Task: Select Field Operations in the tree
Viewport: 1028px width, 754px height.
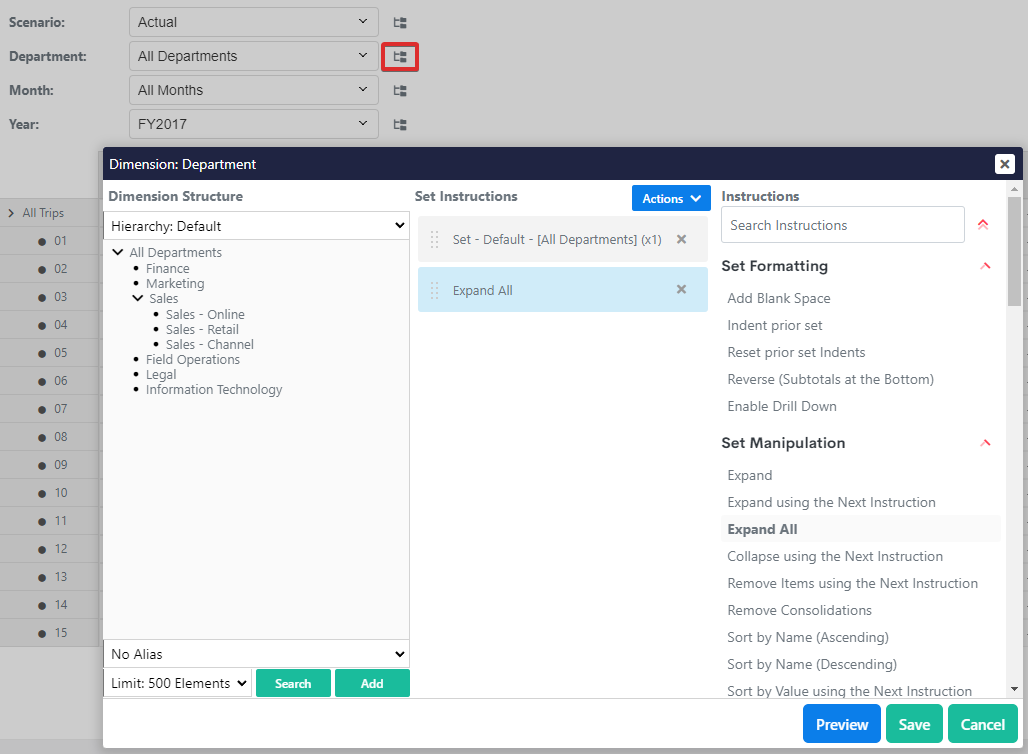Action: (193, 360)
